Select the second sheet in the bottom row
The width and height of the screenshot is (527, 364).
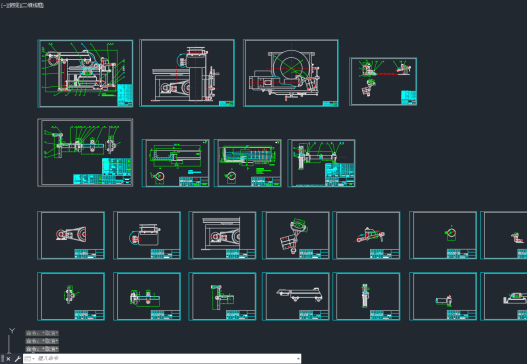click(147, 296)
